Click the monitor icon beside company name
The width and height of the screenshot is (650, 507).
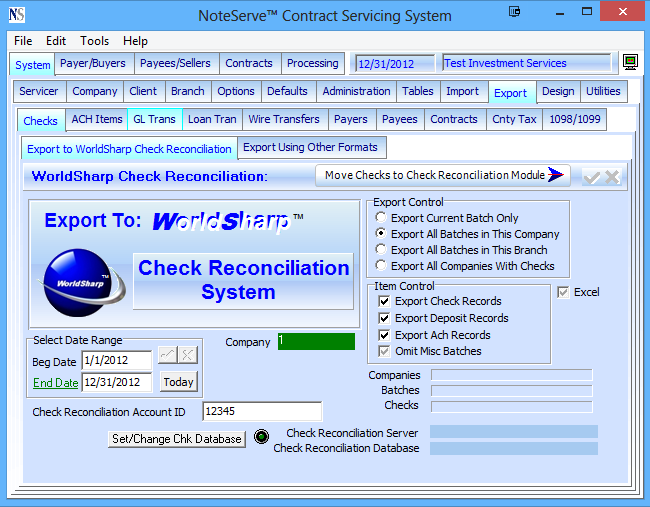630,63
